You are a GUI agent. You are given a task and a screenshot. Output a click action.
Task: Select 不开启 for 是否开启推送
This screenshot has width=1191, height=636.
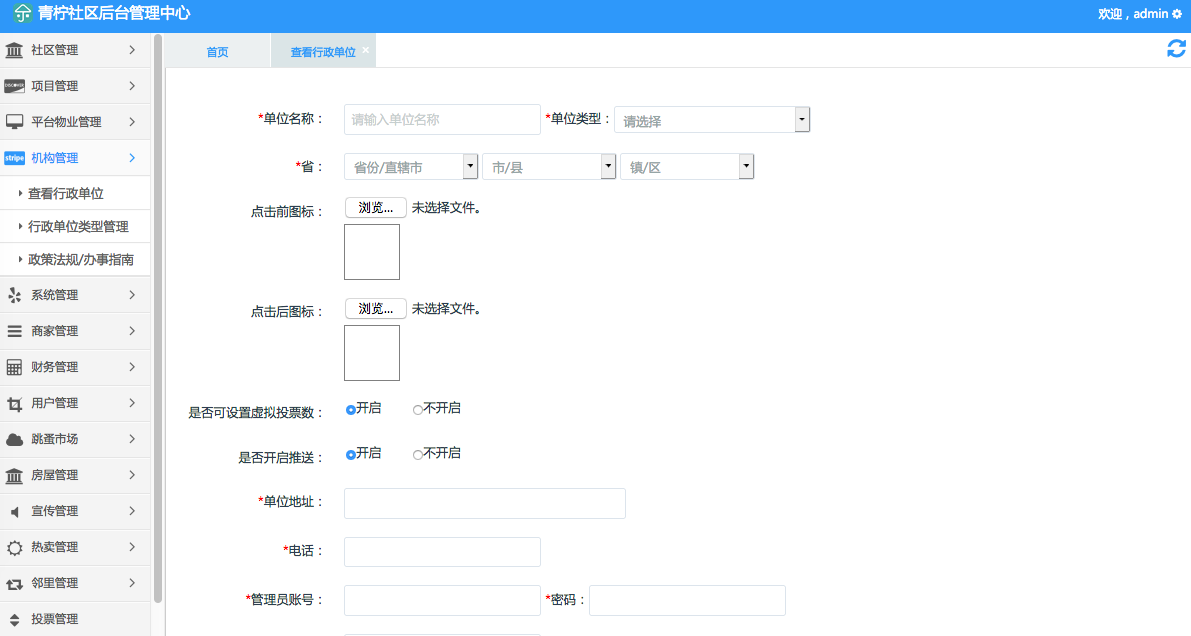417,454
